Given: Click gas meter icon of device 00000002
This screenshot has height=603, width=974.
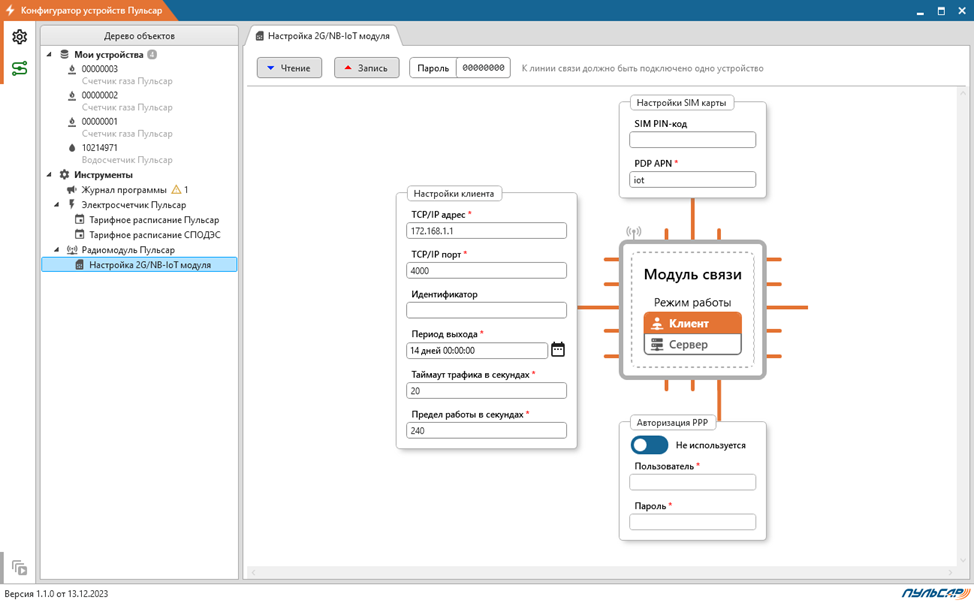Looking at the screenshot, I should point(72,95).
